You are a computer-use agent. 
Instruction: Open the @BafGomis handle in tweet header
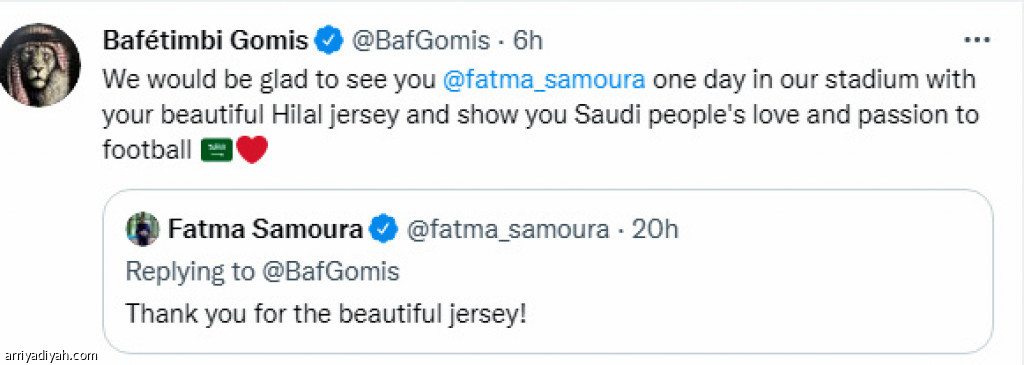(421, 41)
